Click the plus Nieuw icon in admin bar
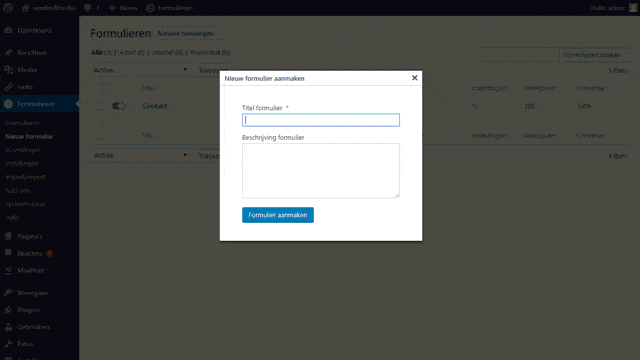This screenshot has height=360, width=640. tap(112, 8)
